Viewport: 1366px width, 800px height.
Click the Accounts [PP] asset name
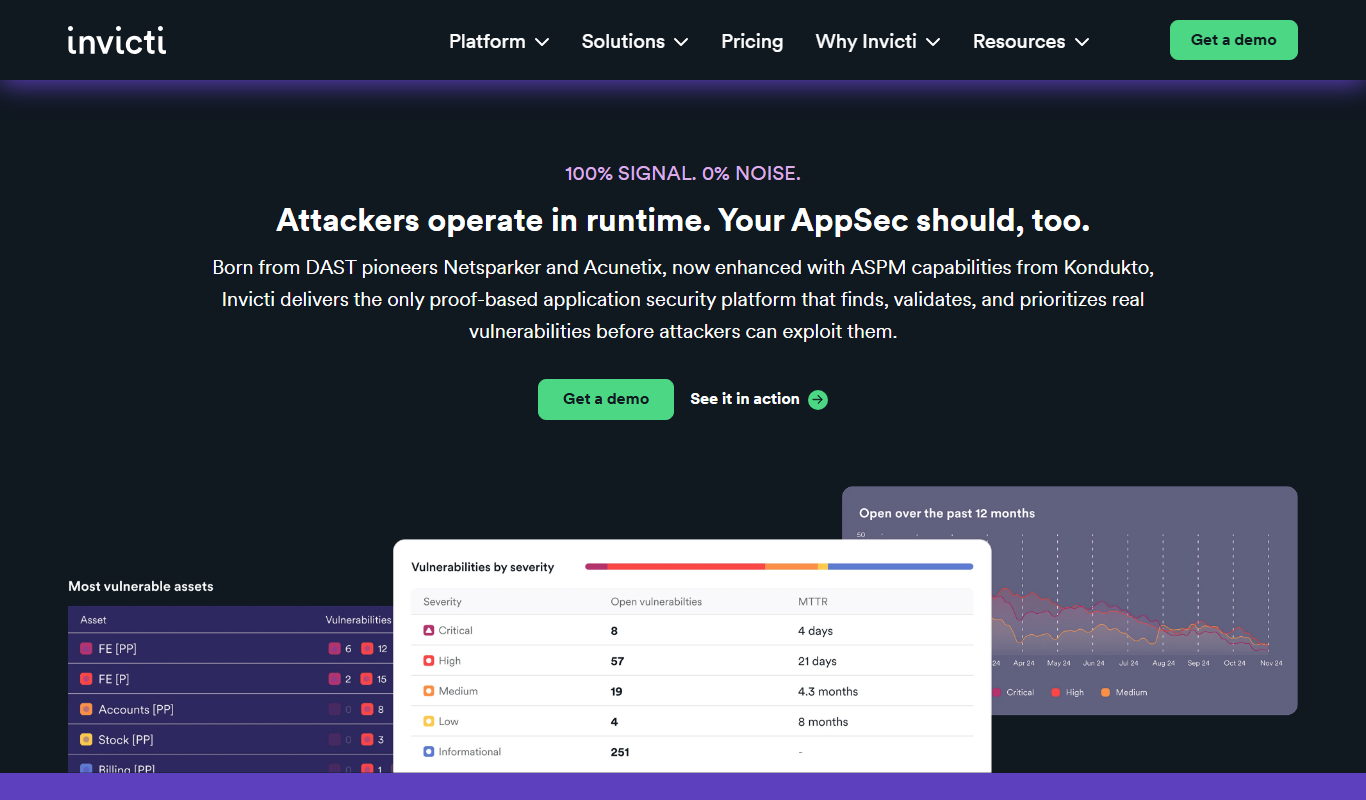pyautogui.click(x=136, y=709)
